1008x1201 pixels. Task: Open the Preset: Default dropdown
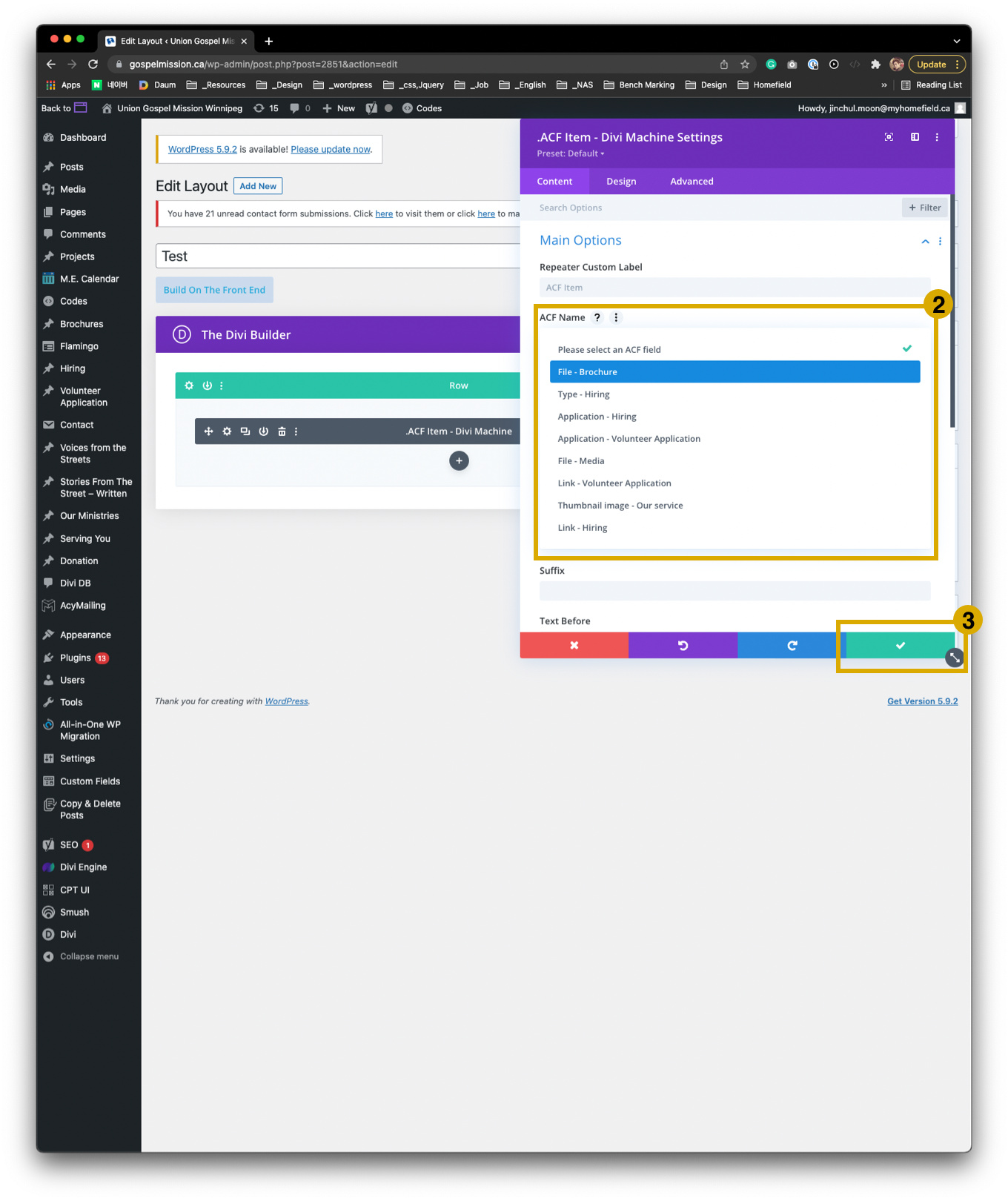pos(571,153)
